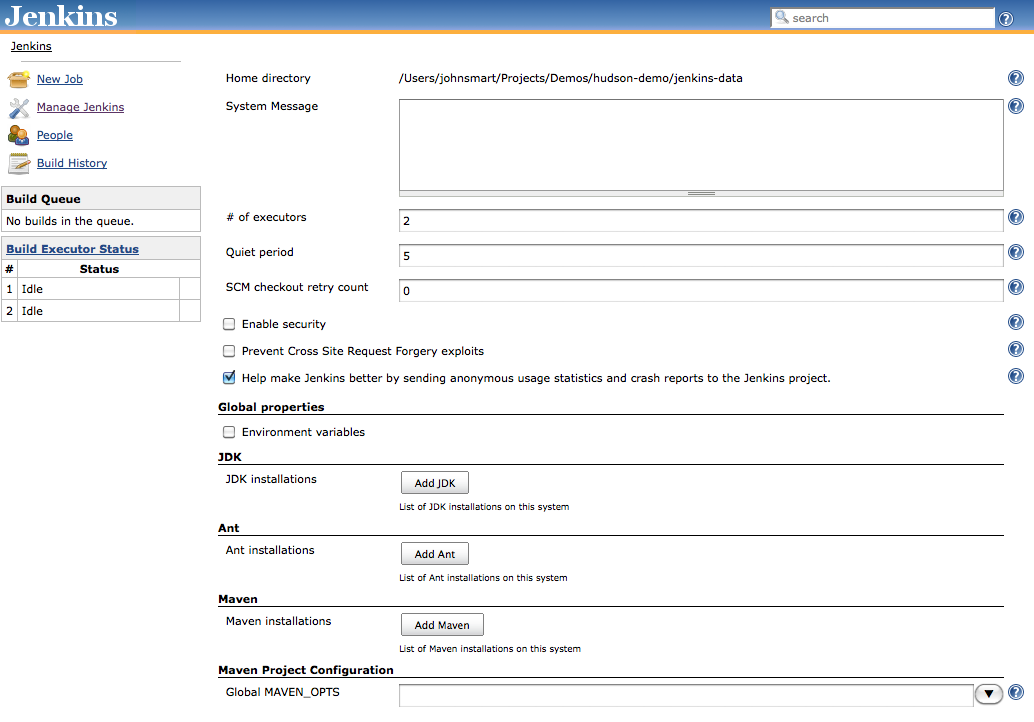Open Build Executor Status link
Image resolution: width=1034 pixels, height=722 pixels.
click(73, 249)
